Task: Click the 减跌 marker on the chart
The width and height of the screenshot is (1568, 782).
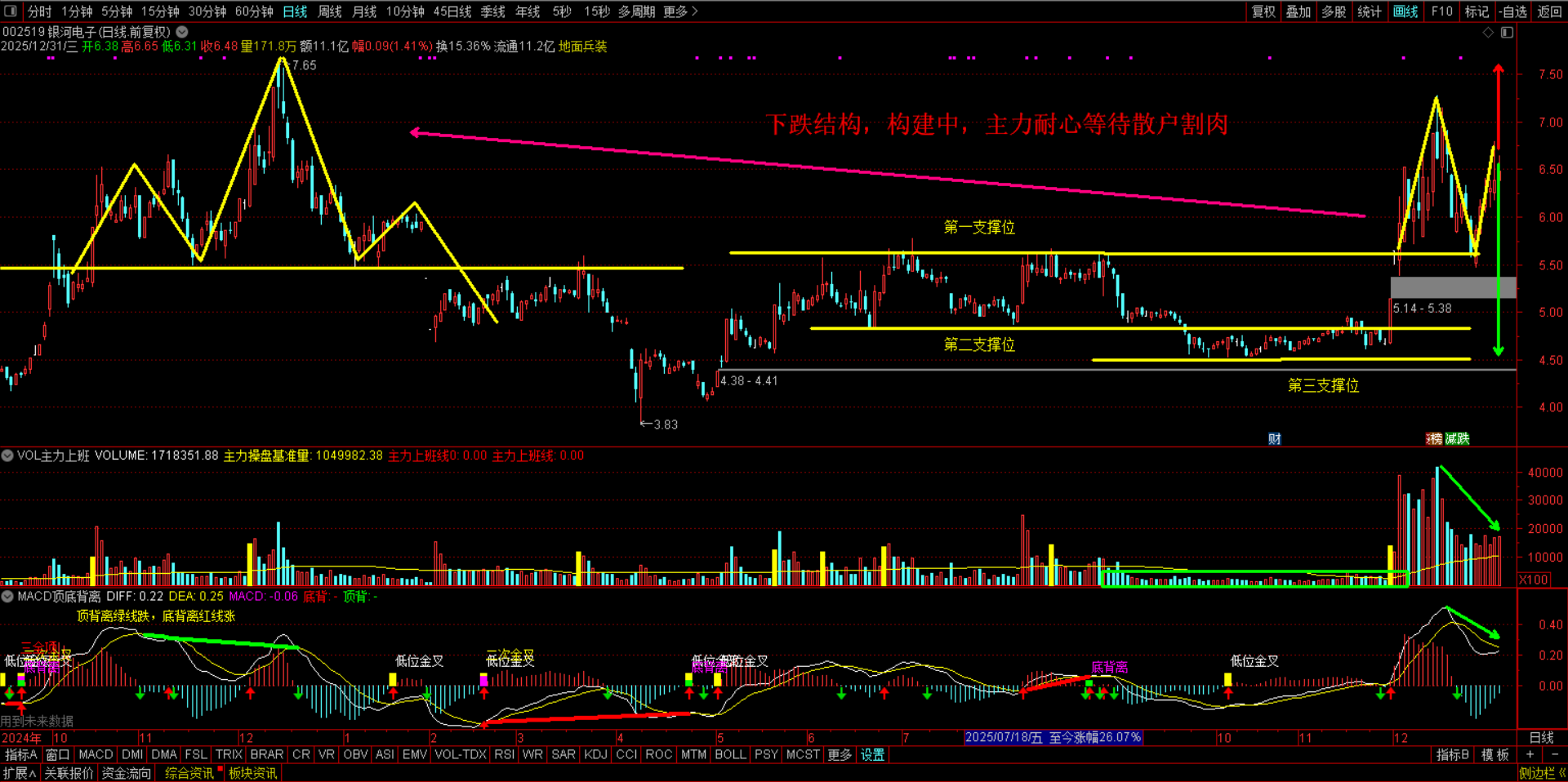Action: (1457, 438)
